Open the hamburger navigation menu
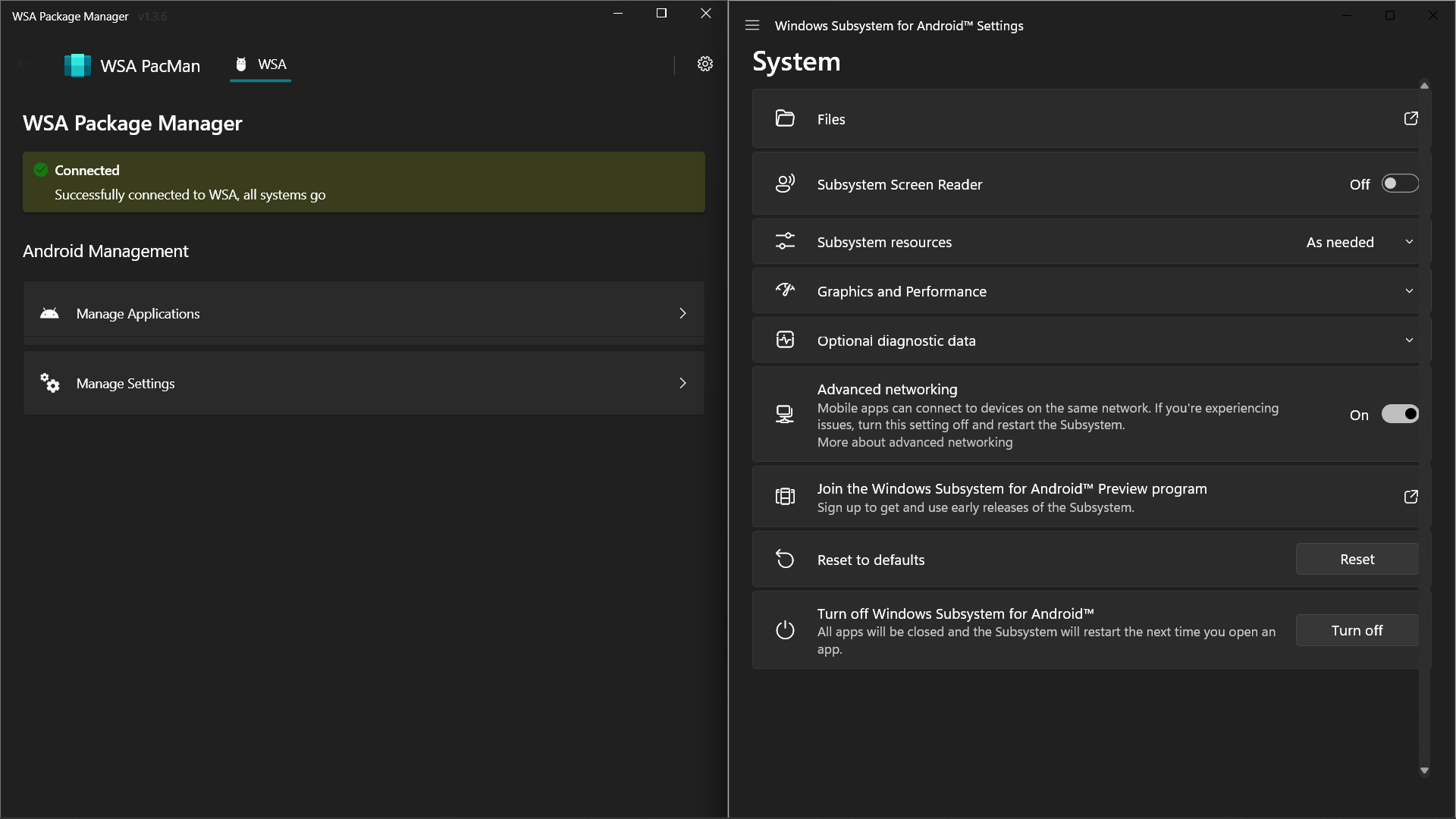Viewport: 1456px width, 819px height. coord(752,26)
